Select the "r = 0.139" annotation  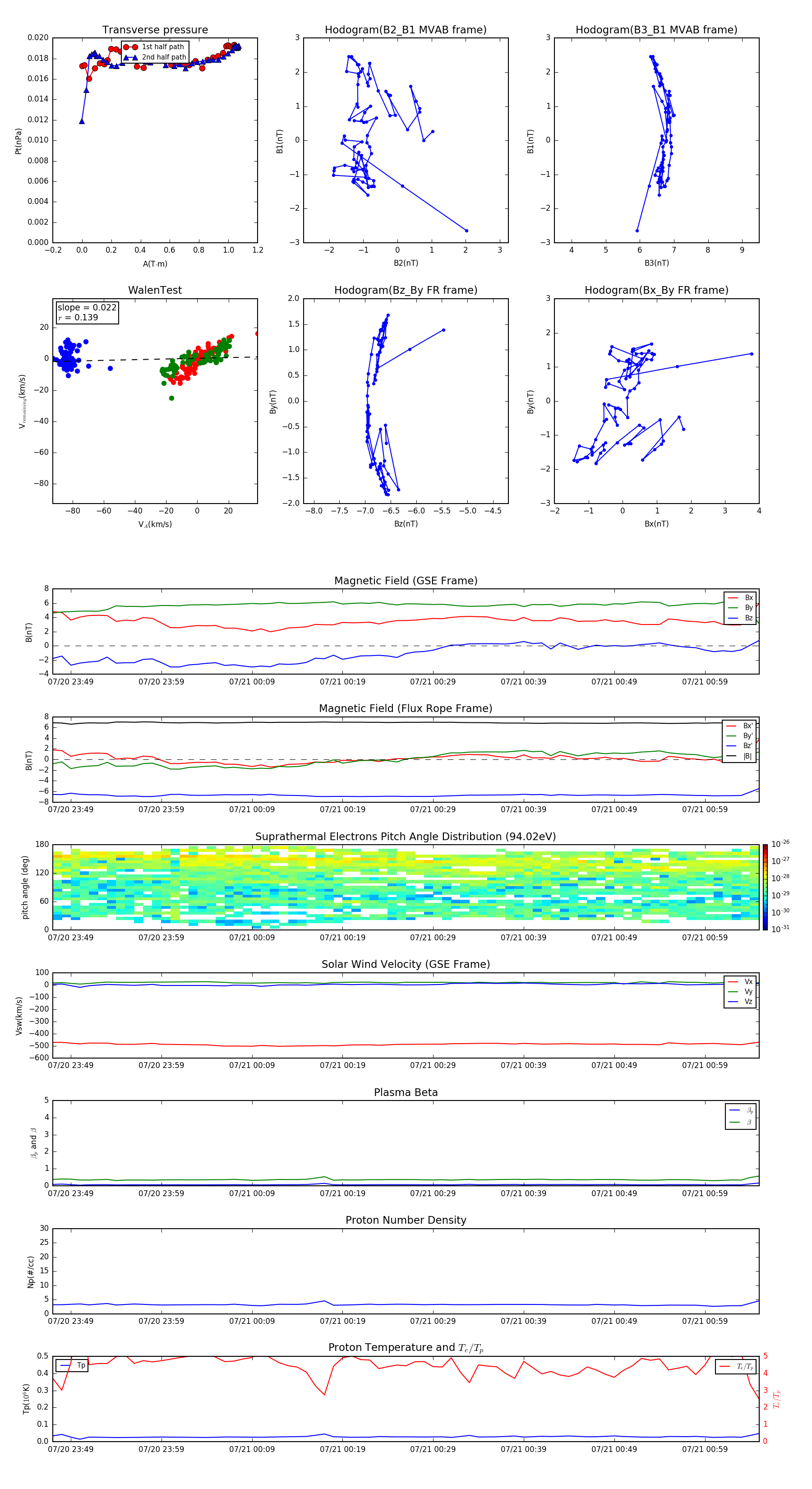(78, 317)
